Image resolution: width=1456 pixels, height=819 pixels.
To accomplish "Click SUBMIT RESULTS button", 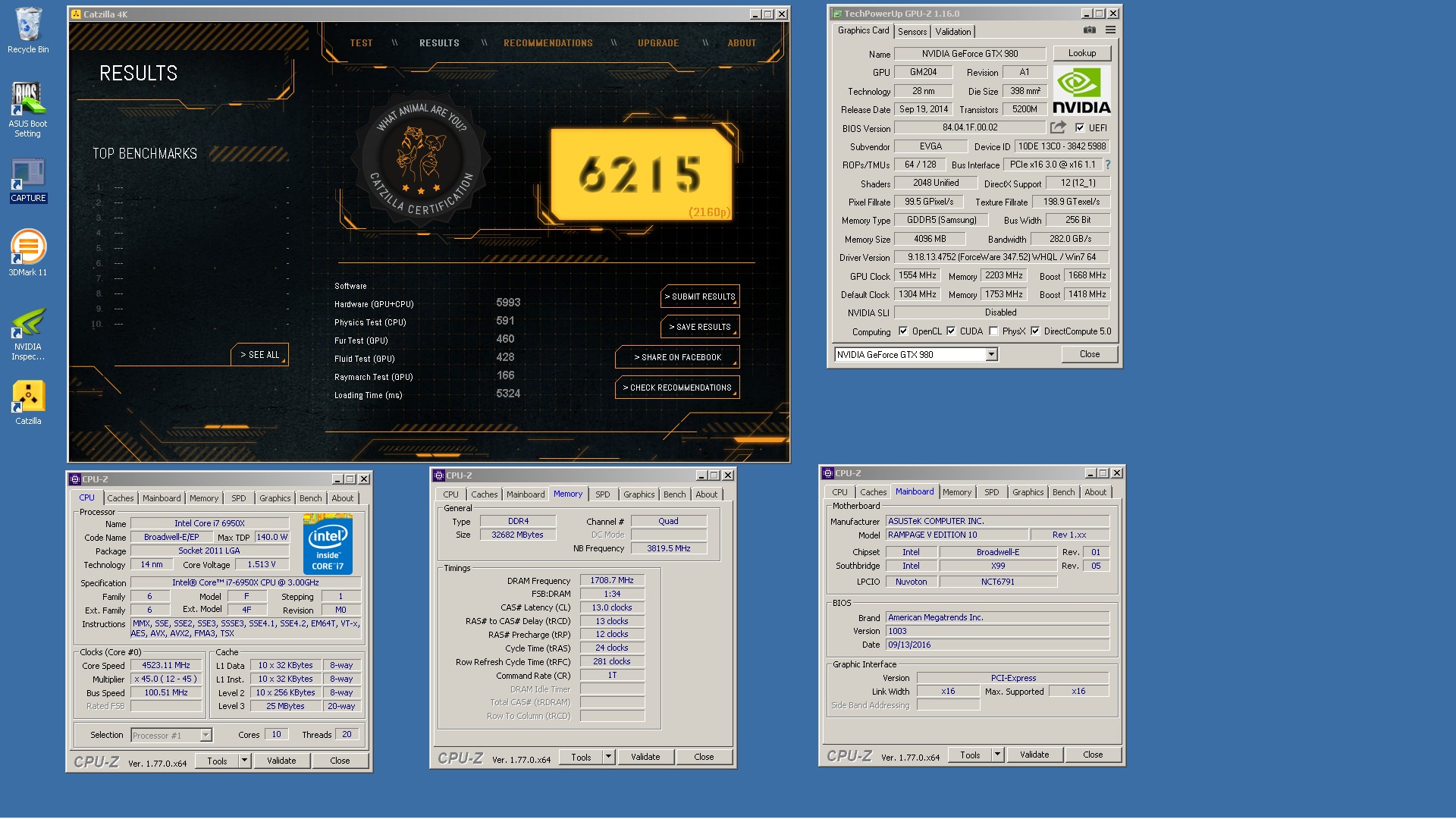I will click(x=700, y=297).
